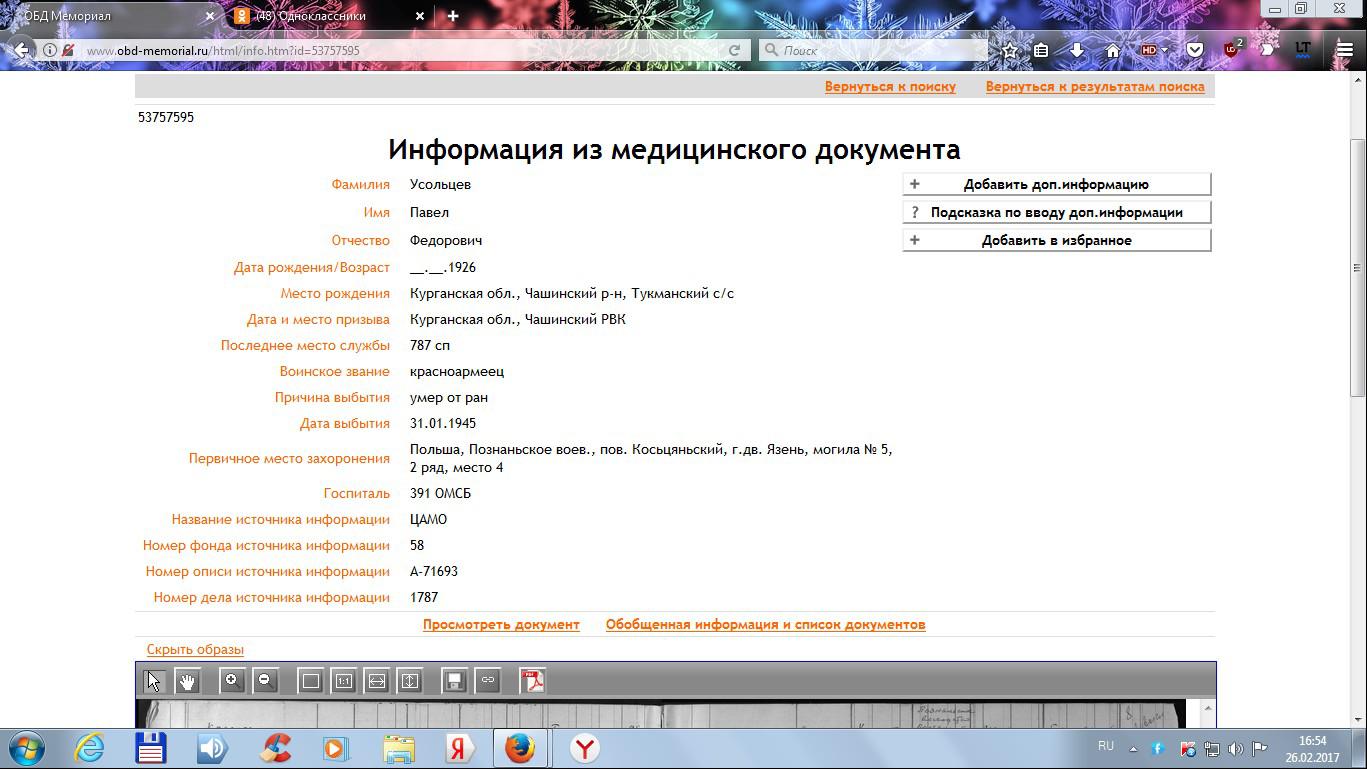The width and height of the screenshot is (1367, 769).
Task: Export document as PDF
Action: [532, 681]
